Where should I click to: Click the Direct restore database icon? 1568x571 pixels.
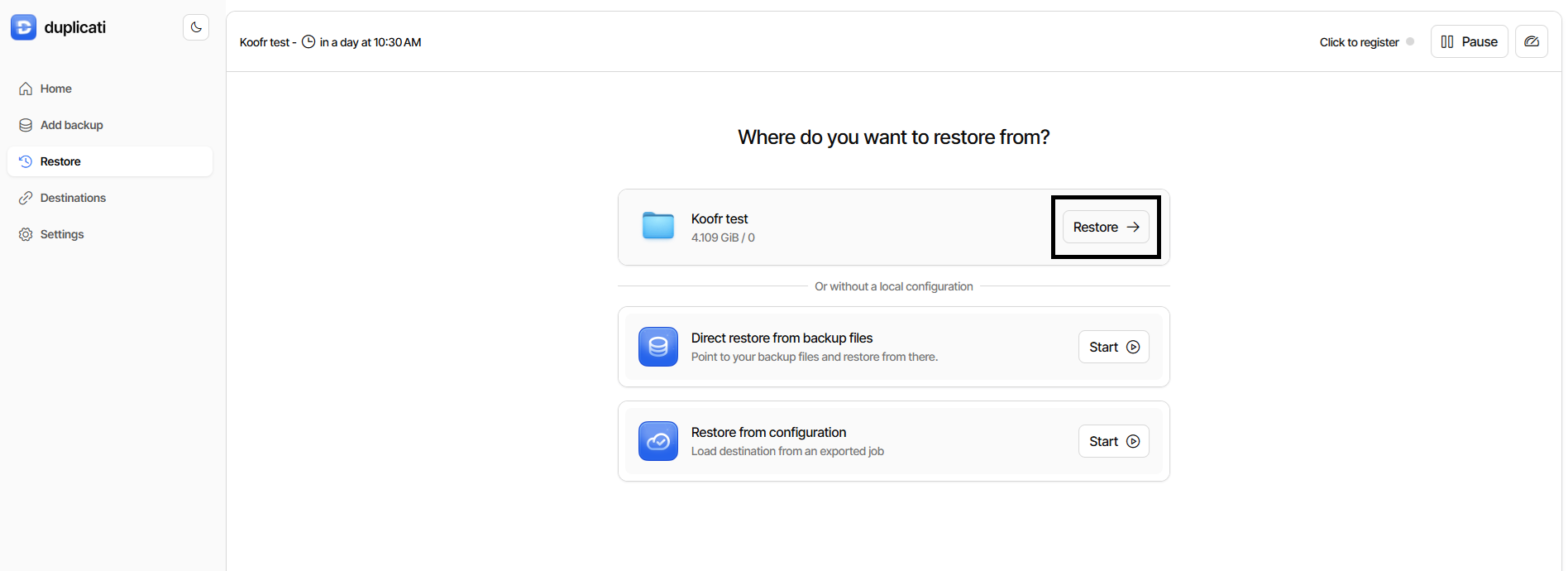(658, 347)
